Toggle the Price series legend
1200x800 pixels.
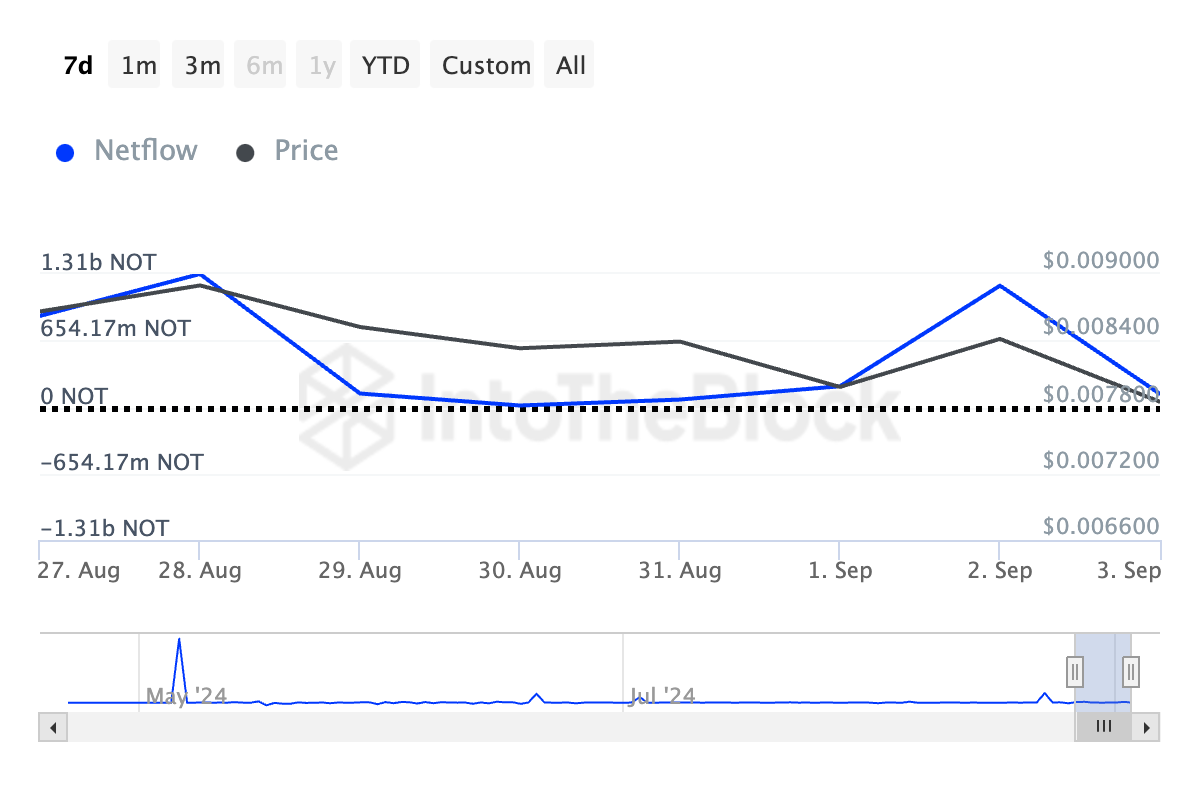click(306, 151)
